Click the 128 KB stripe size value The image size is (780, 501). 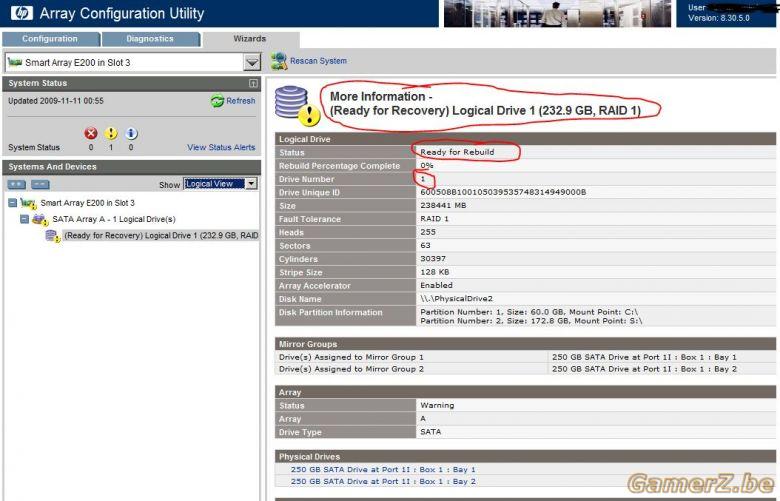[x=435, y=272]
